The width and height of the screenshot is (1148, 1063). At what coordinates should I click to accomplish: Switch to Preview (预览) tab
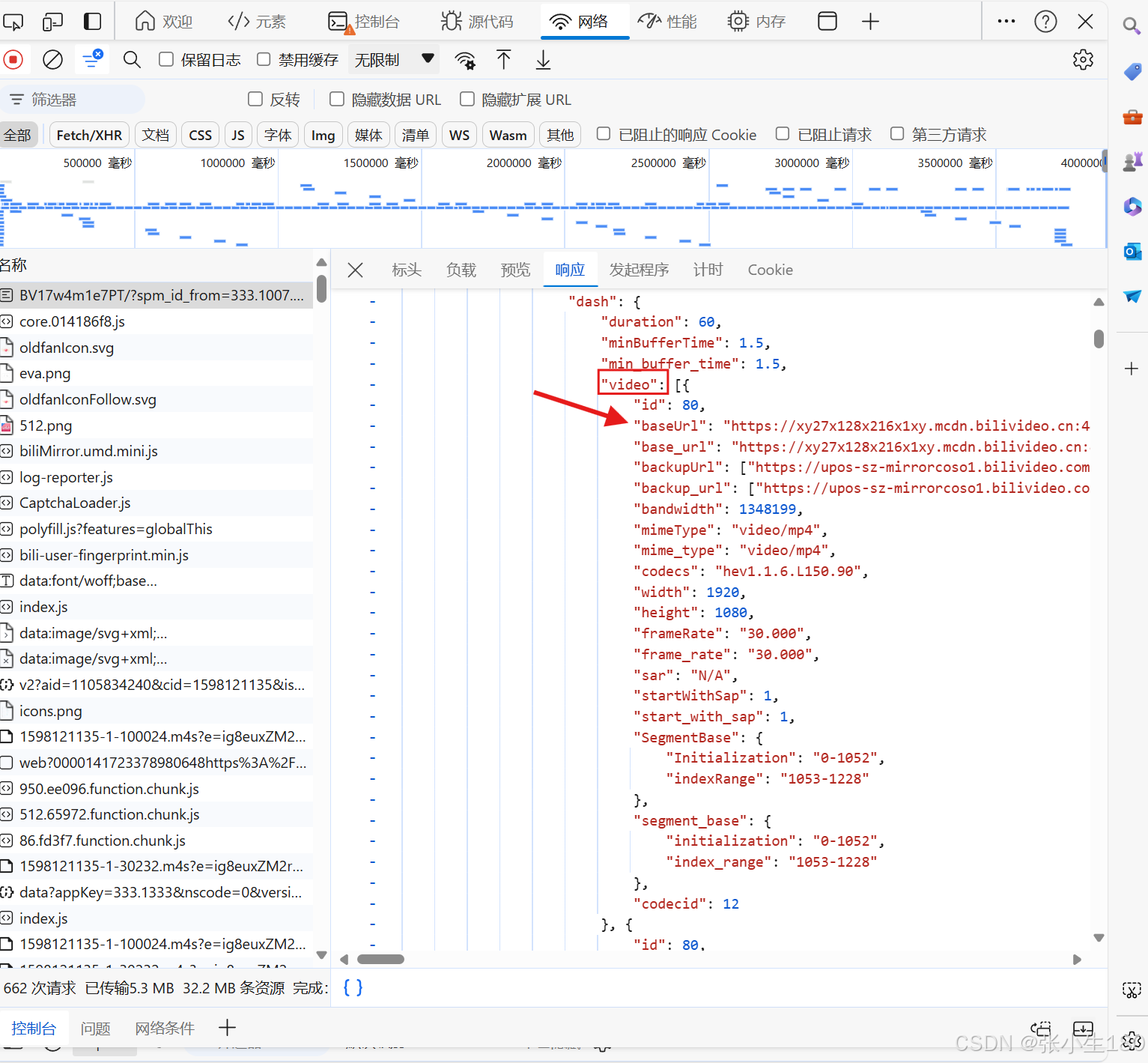click(515, 270)
